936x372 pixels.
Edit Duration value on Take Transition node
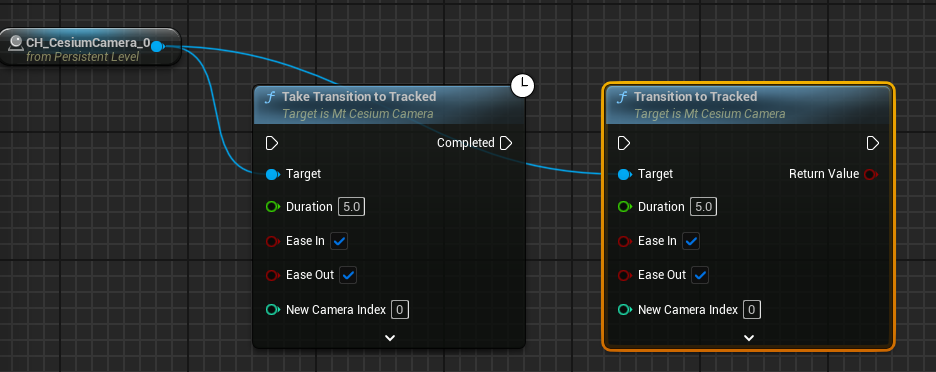pos(352,207)
